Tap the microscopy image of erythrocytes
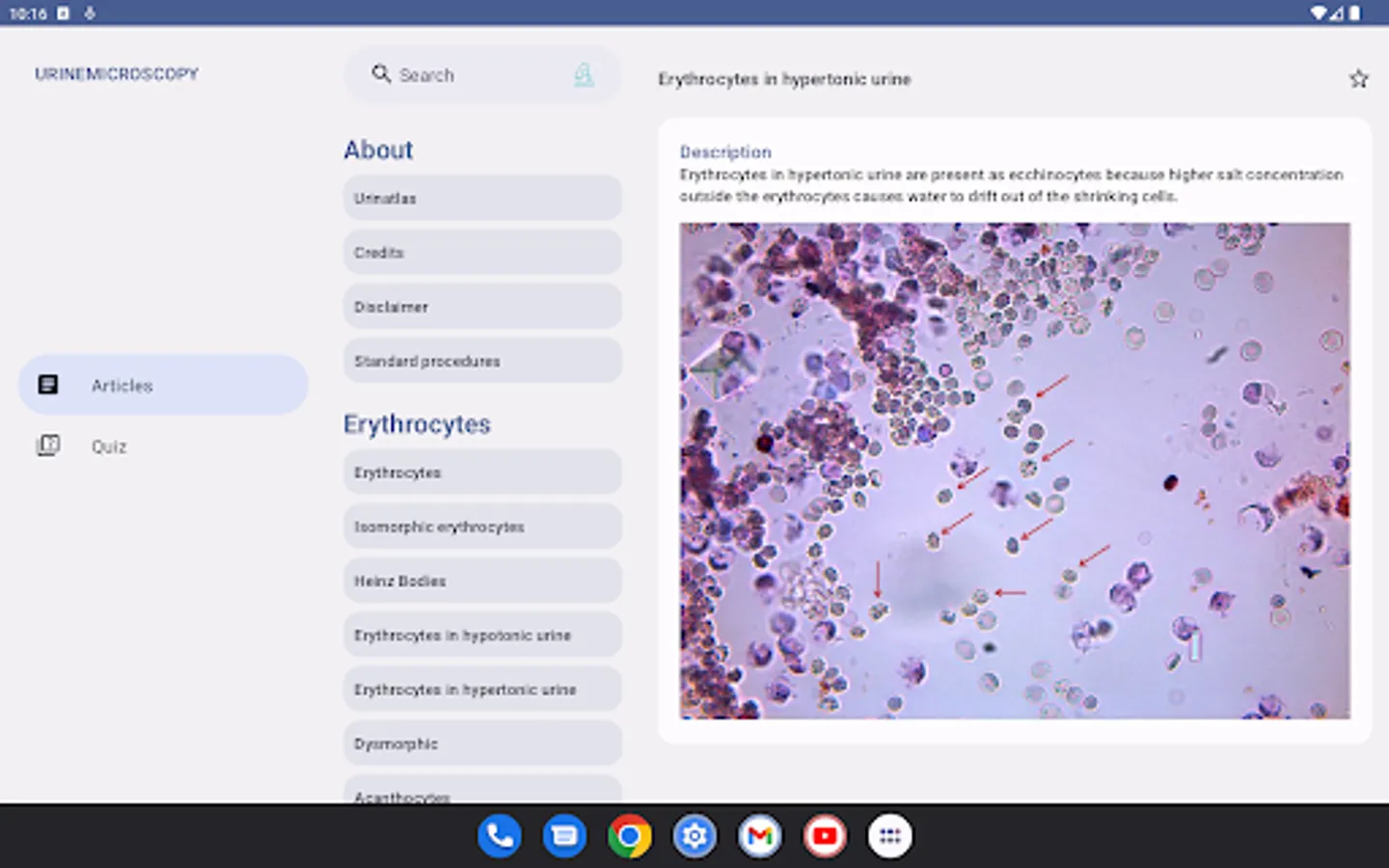 [1015, 471]
